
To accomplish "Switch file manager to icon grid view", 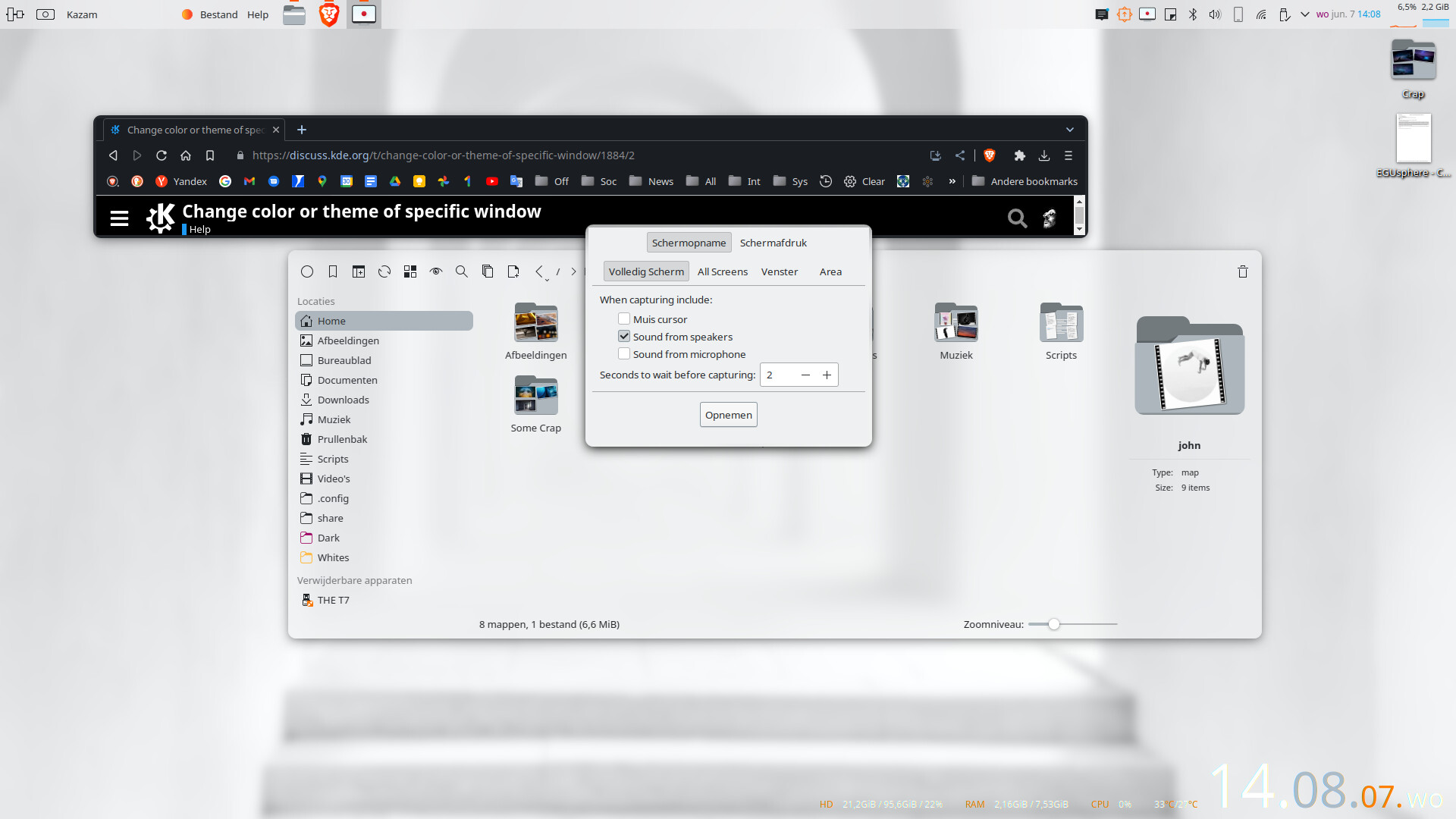I will click(410, 271).
